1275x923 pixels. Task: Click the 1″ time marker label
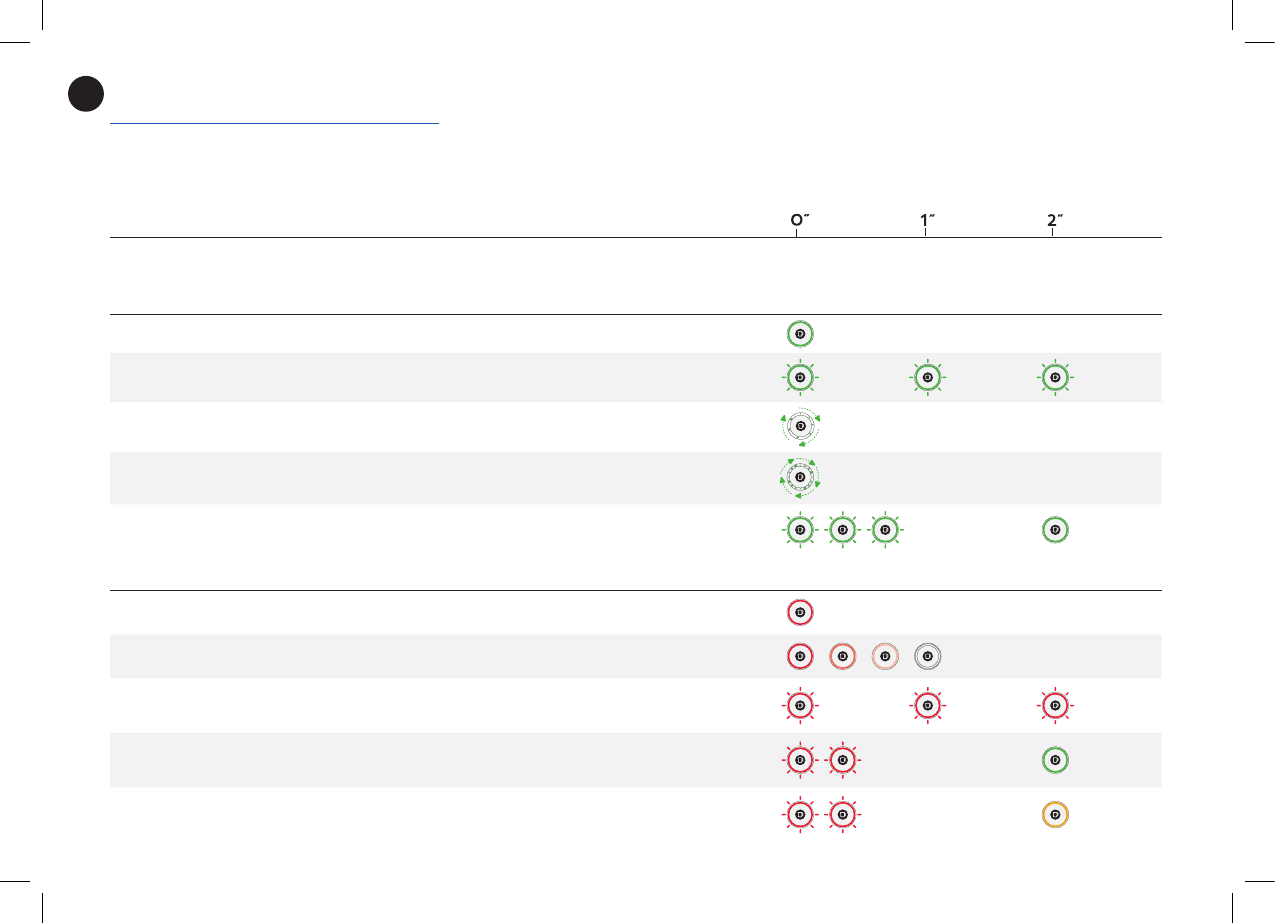click(926, 221)
